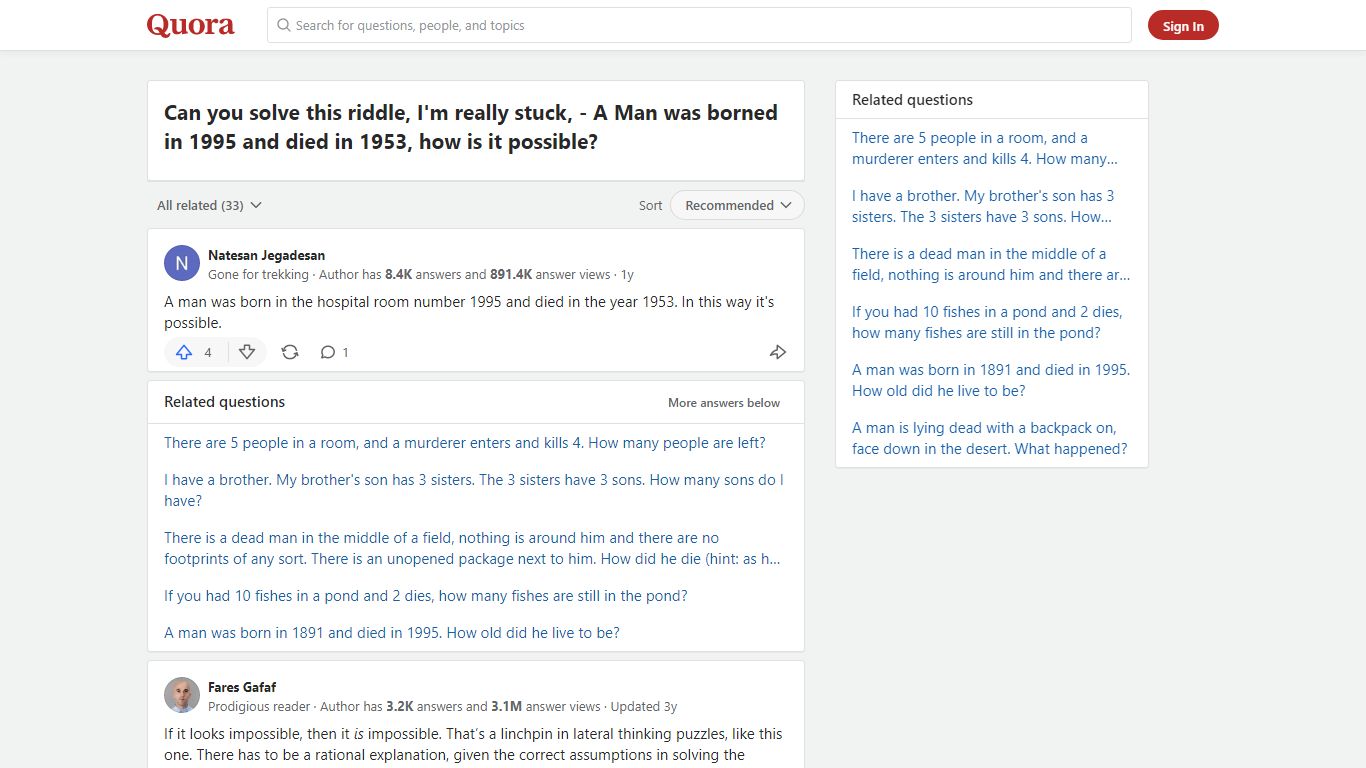Click the 'Updated 3y' timestamp
The image size is (1366, 768).
[x=644, y=706]
